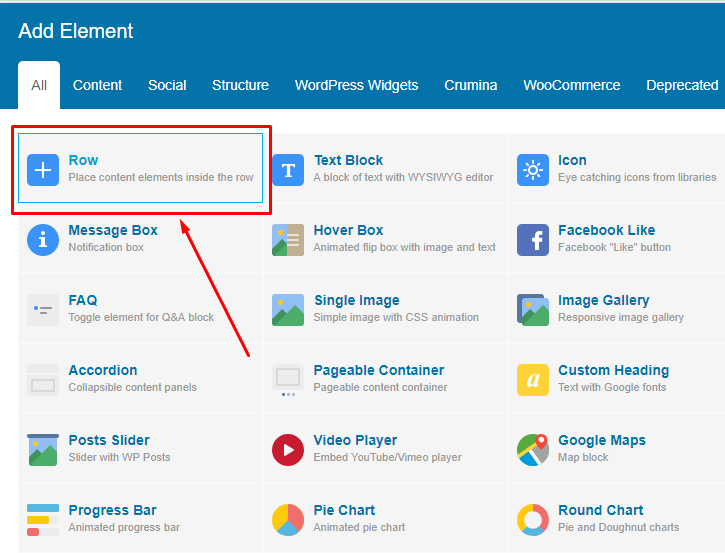Click the Facebook Like f icon
This screenshot has height=553, width=725.
click(x=533, y=240)
